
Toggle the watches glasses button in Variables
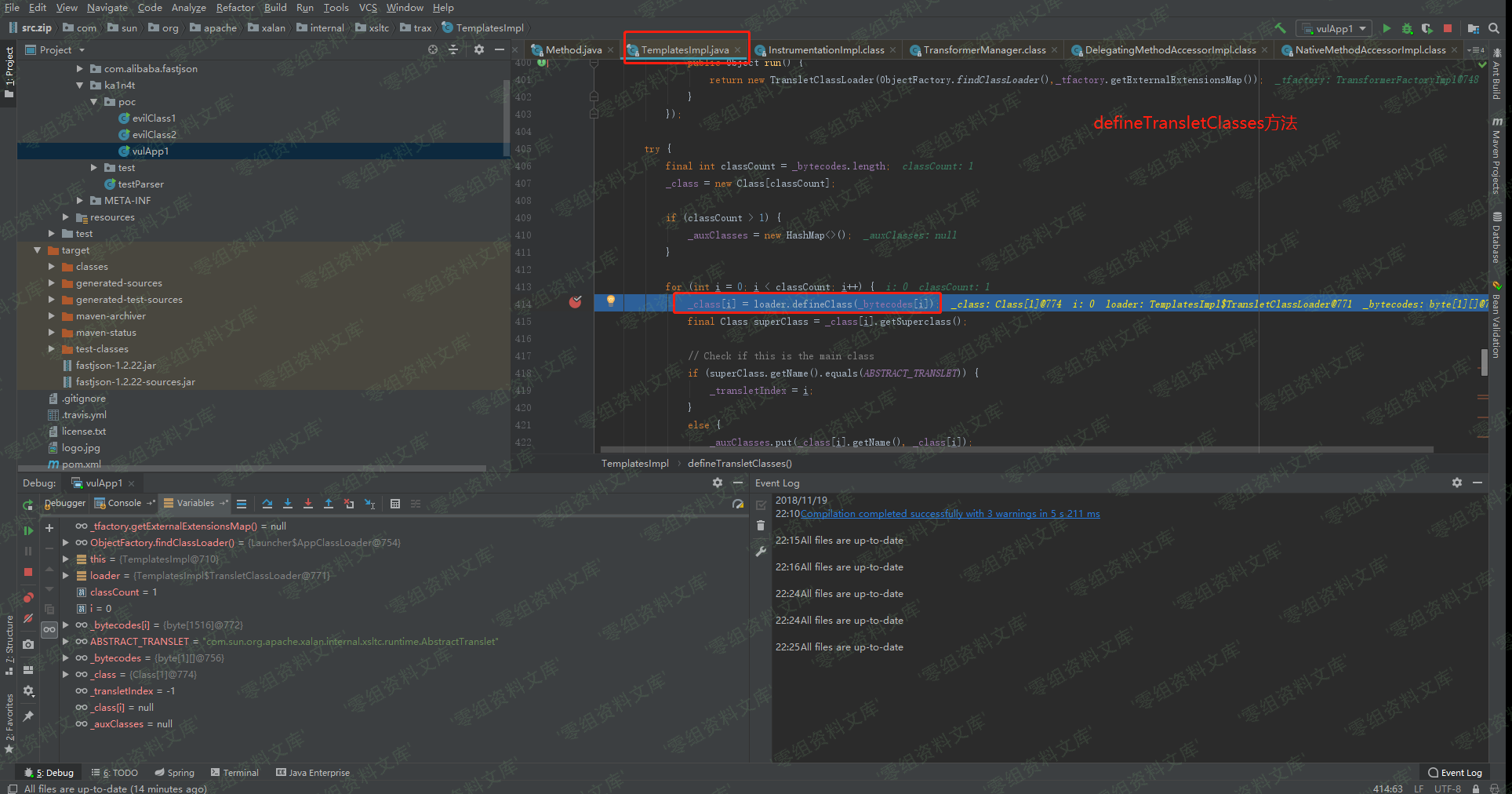click(49, 629)
